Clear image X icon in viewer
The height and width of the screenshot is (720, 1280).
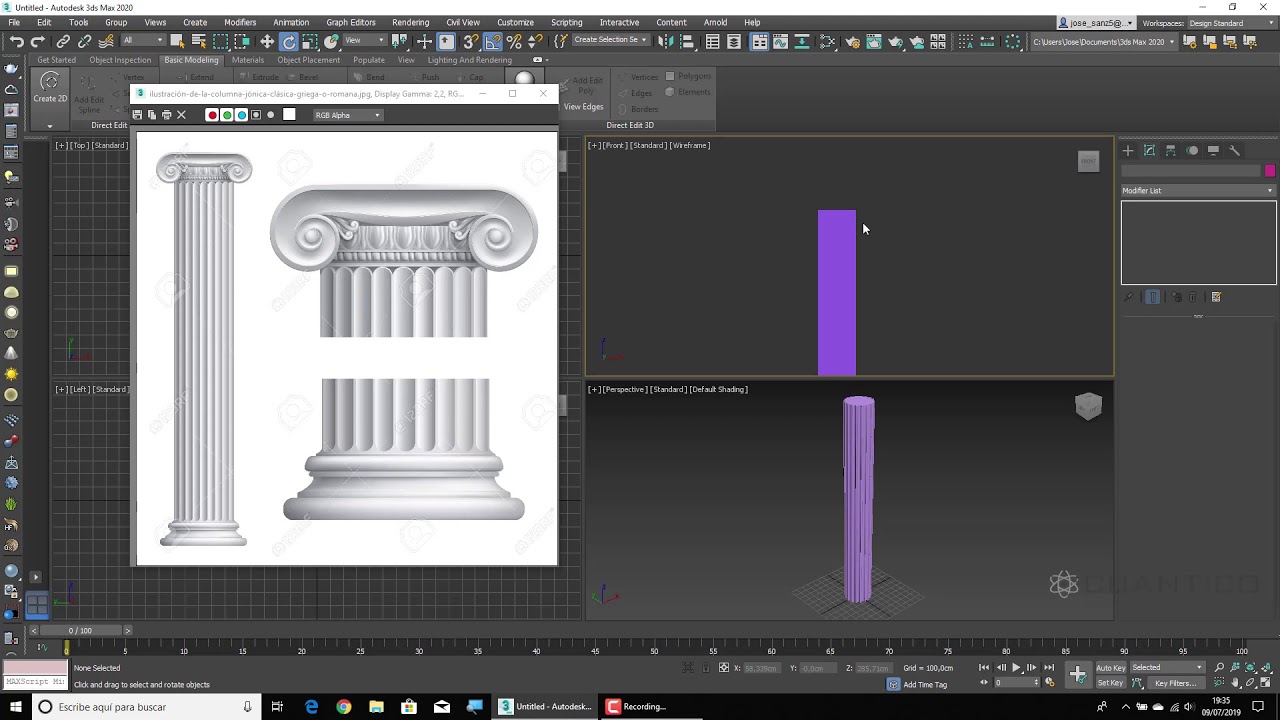181,115
